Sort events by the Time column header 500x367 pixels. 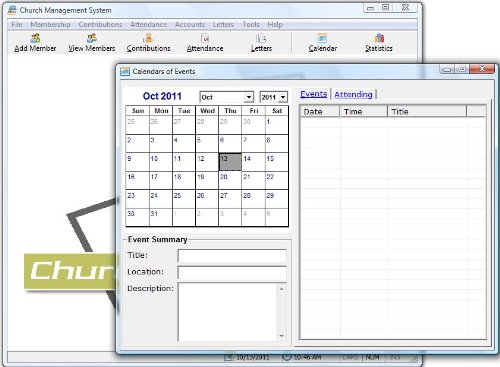tap(363, 111)
